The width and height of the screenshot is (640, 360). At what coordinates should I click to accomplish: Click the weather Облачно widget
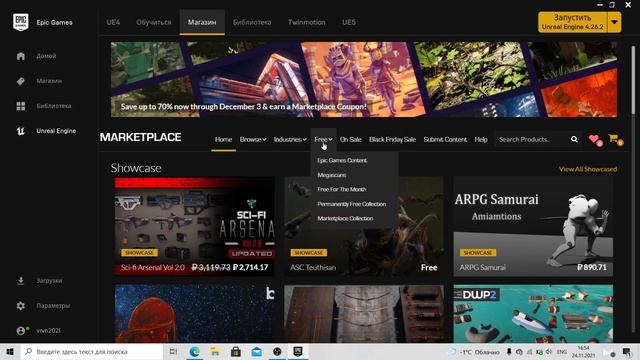pos(475,351)
